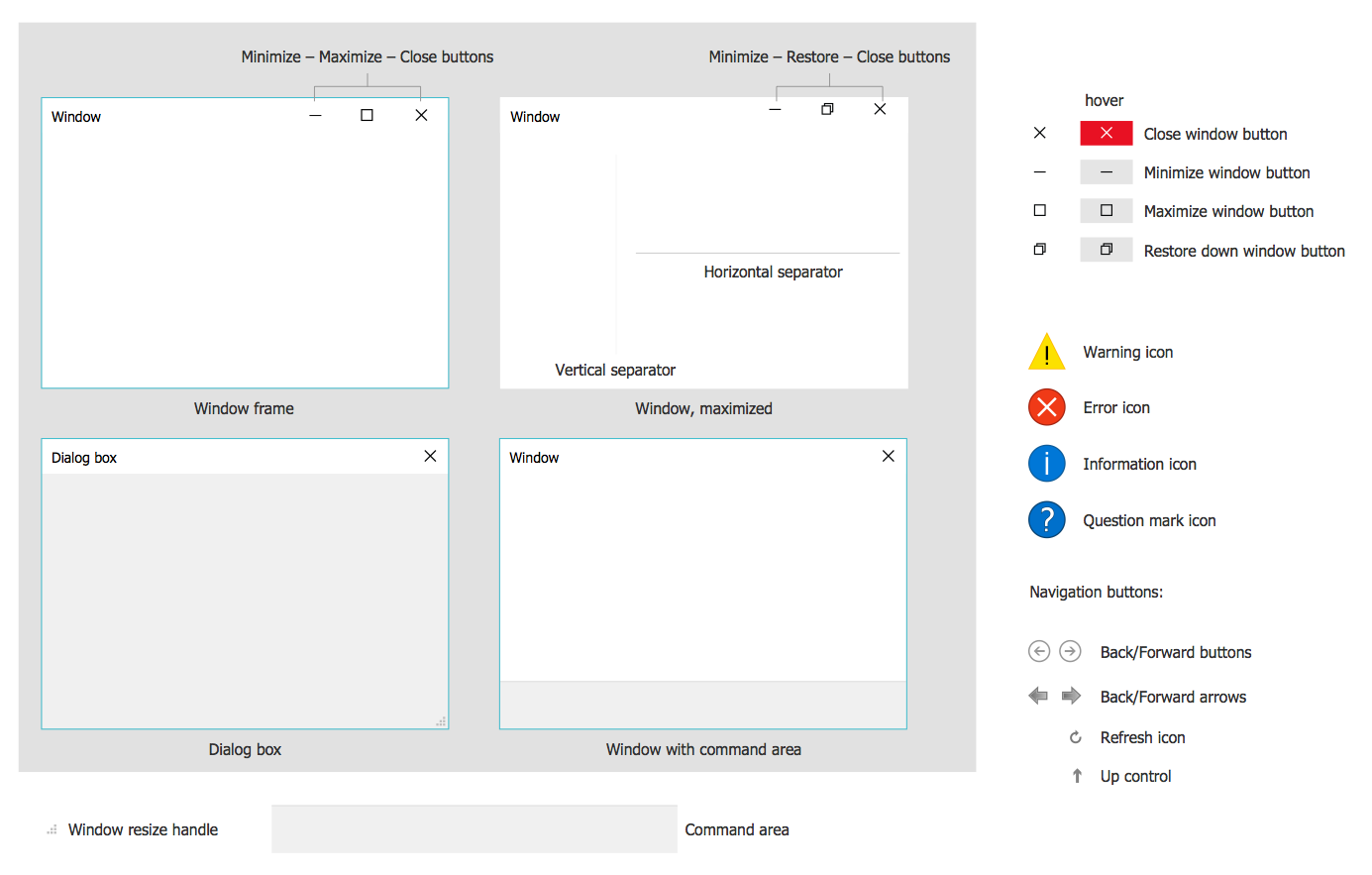1372x875 pixels.
Task: Click the solid gray Back arrow
Action: click(x=1038, y=696)
